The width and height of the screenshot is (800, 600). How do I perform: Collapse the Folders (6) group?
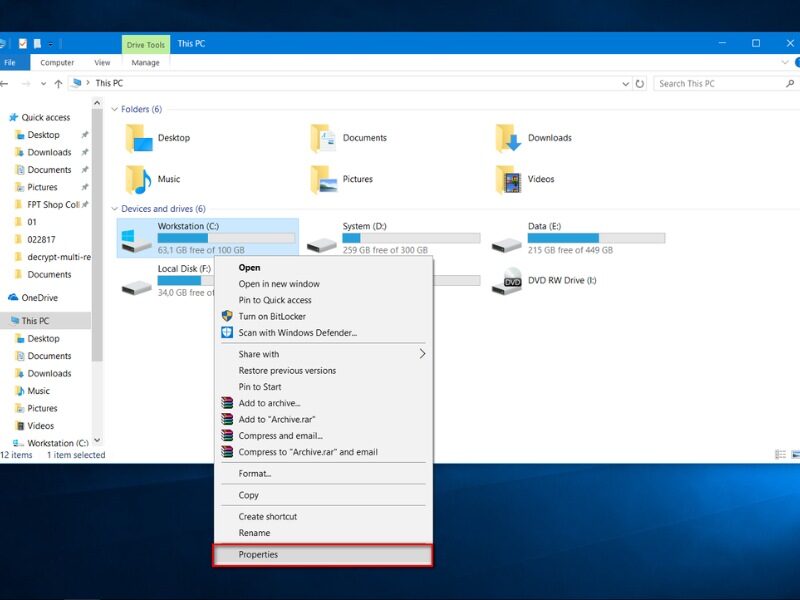pos(115,109)
